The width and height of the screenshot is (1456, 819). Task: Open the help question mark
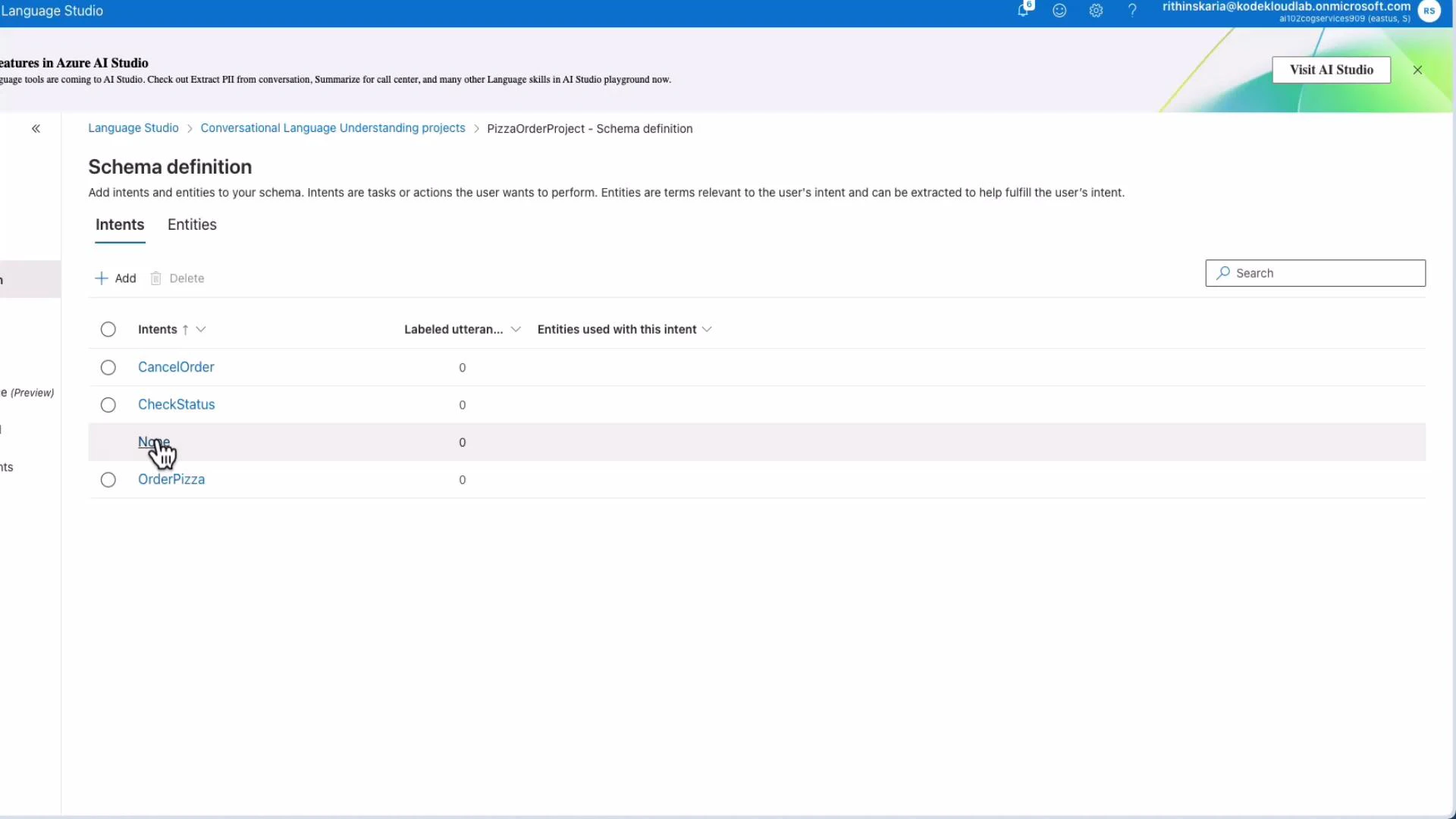(1132, 11)
